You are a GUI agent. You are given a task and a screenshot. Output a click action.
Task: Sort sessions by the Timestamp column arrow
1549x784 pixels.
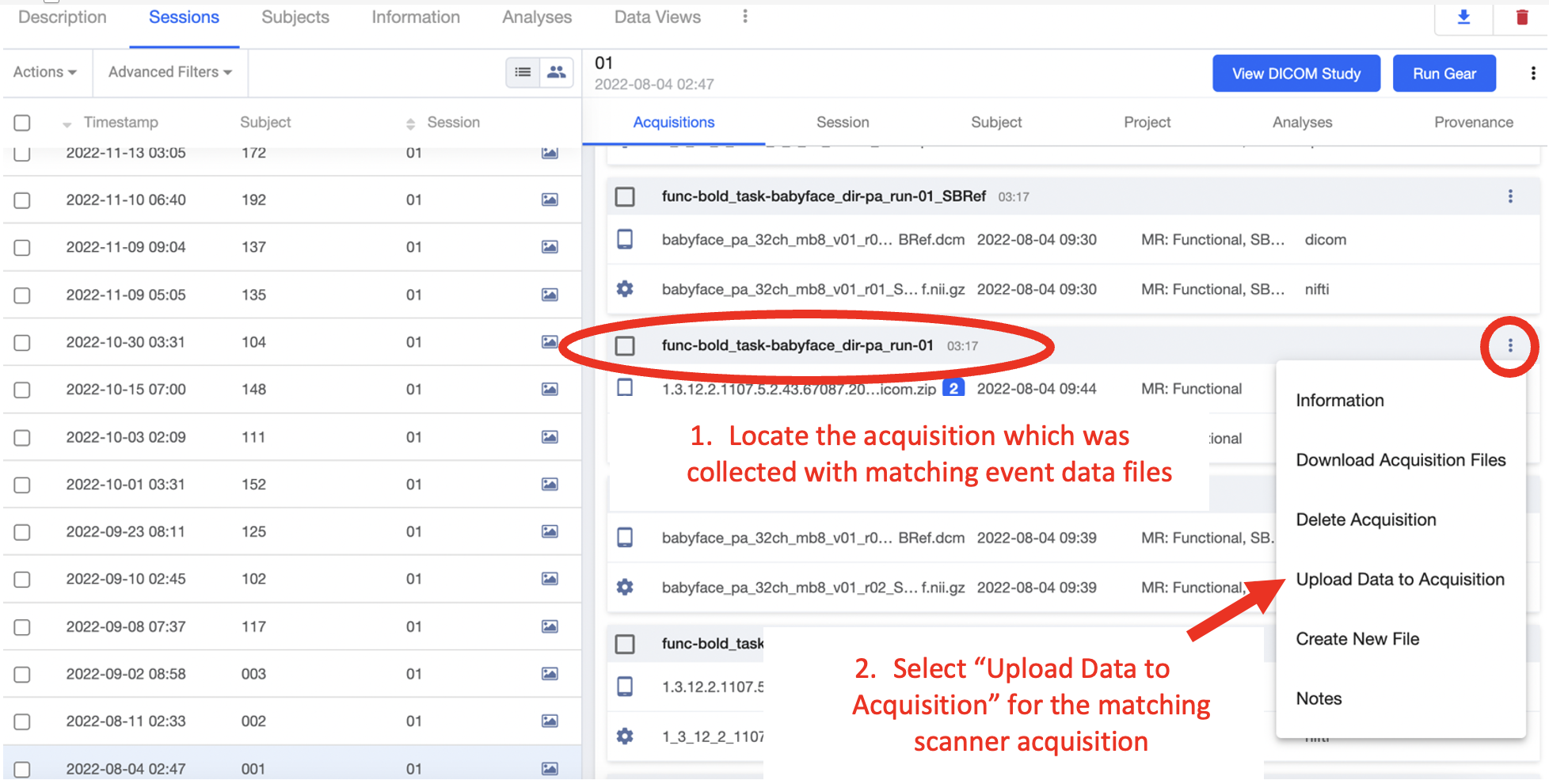pyautogui.click(x=67, y=124)
